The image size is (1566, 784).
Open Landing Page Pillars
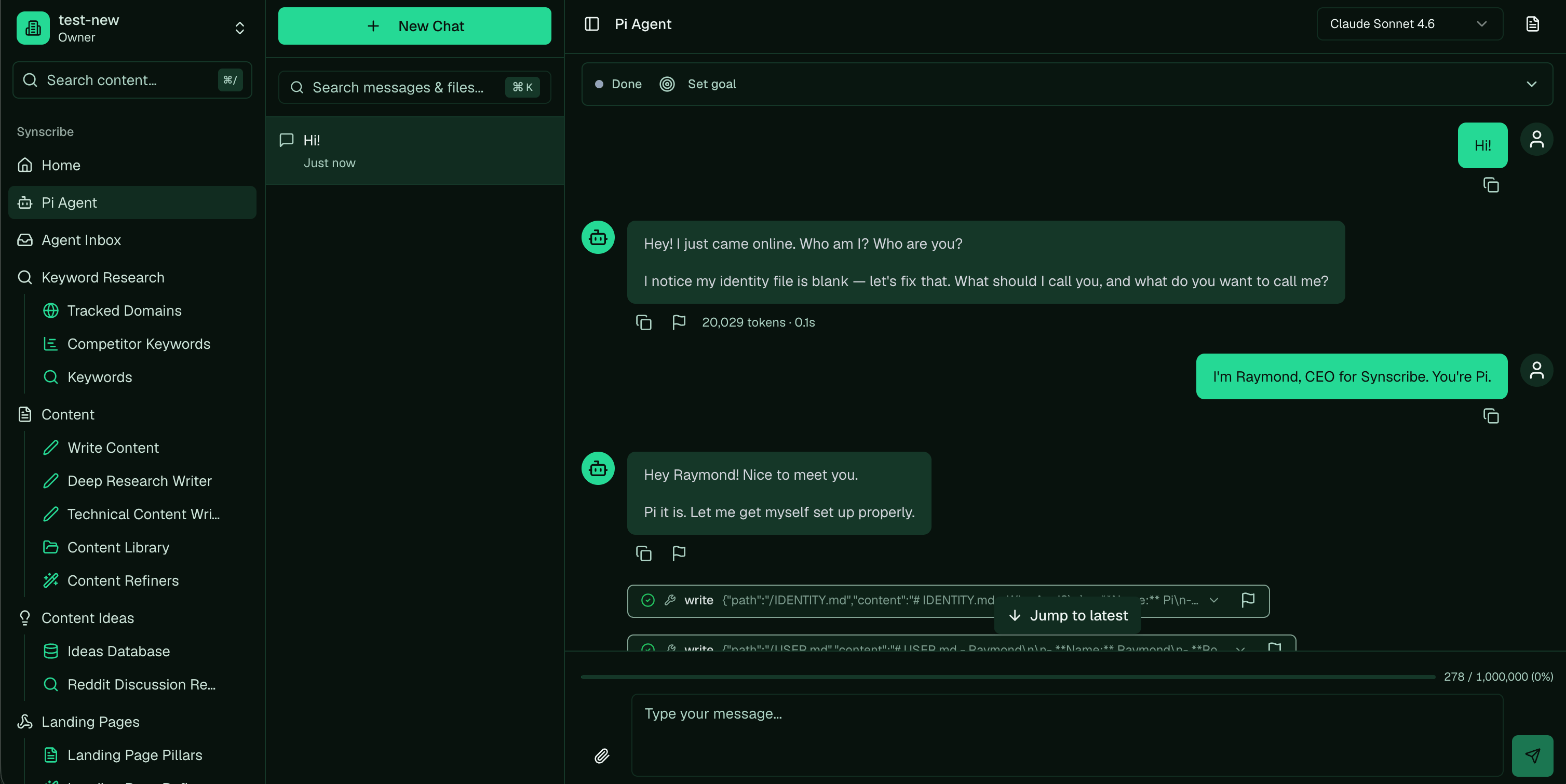[134, 755]
